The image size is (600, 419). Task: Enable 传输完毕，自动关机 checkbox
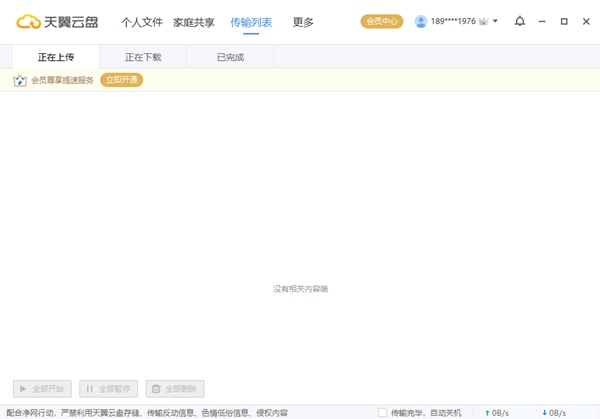[382, 412]
